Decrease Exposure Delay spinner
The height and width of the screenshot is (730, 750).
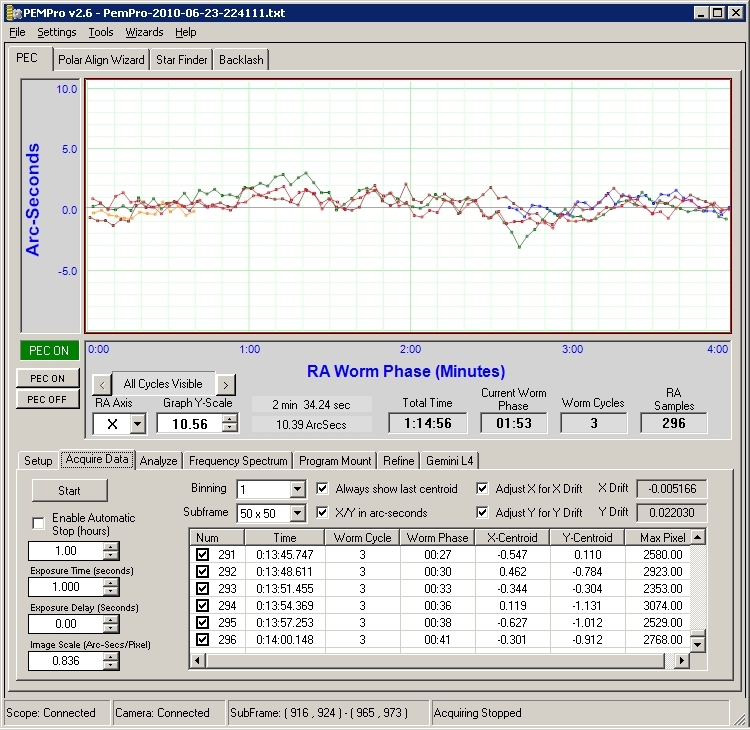coord(110,628)
